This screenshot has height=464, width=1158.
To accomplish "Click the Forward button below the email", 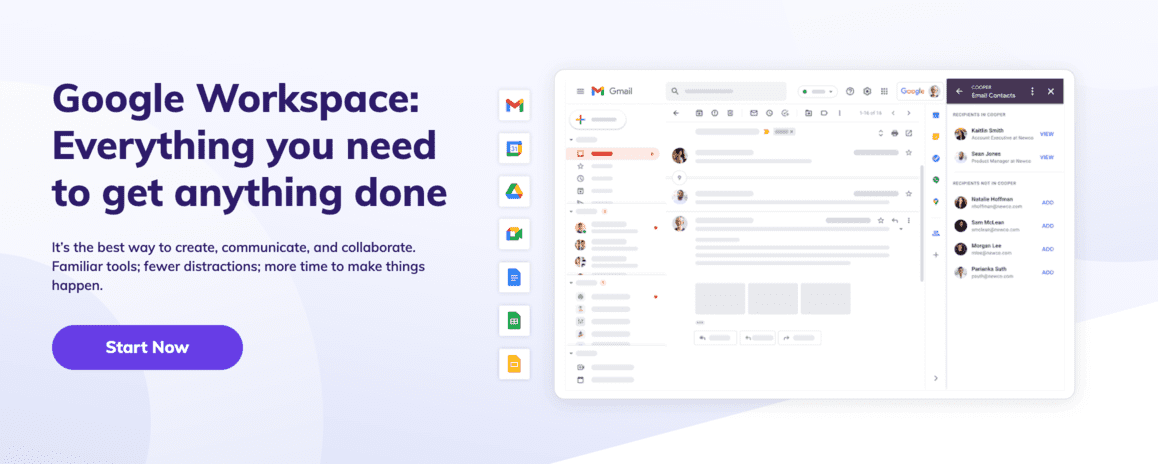I will click(x=800, y=338).
